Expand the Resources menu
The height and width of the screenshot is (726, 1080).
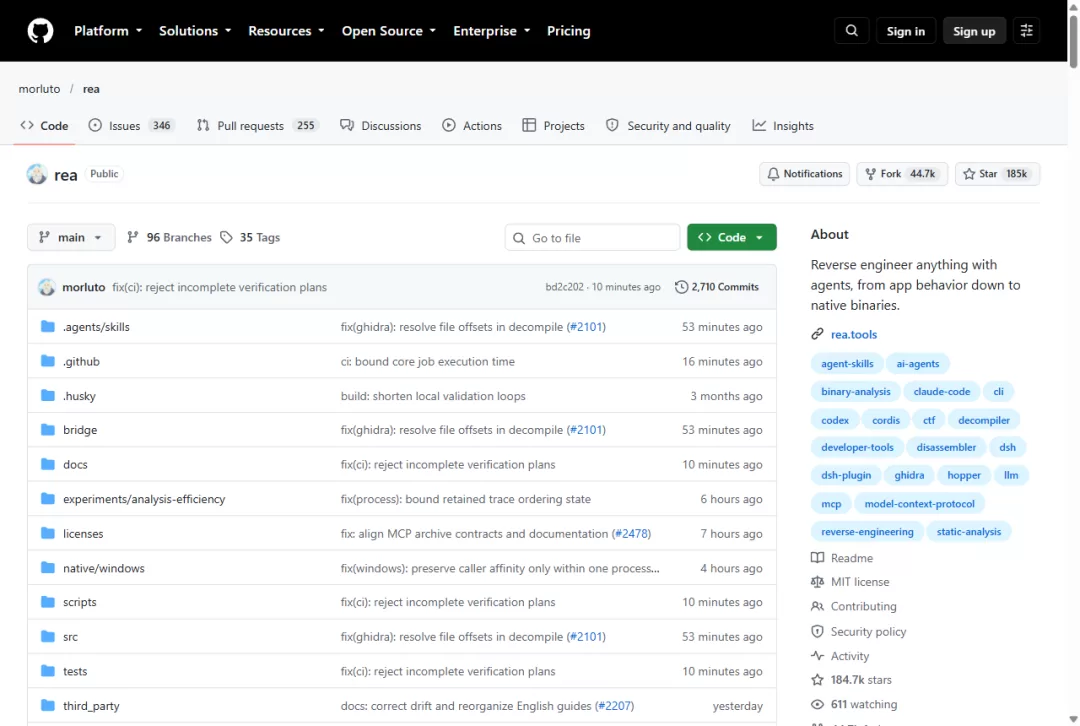[286, 31]
